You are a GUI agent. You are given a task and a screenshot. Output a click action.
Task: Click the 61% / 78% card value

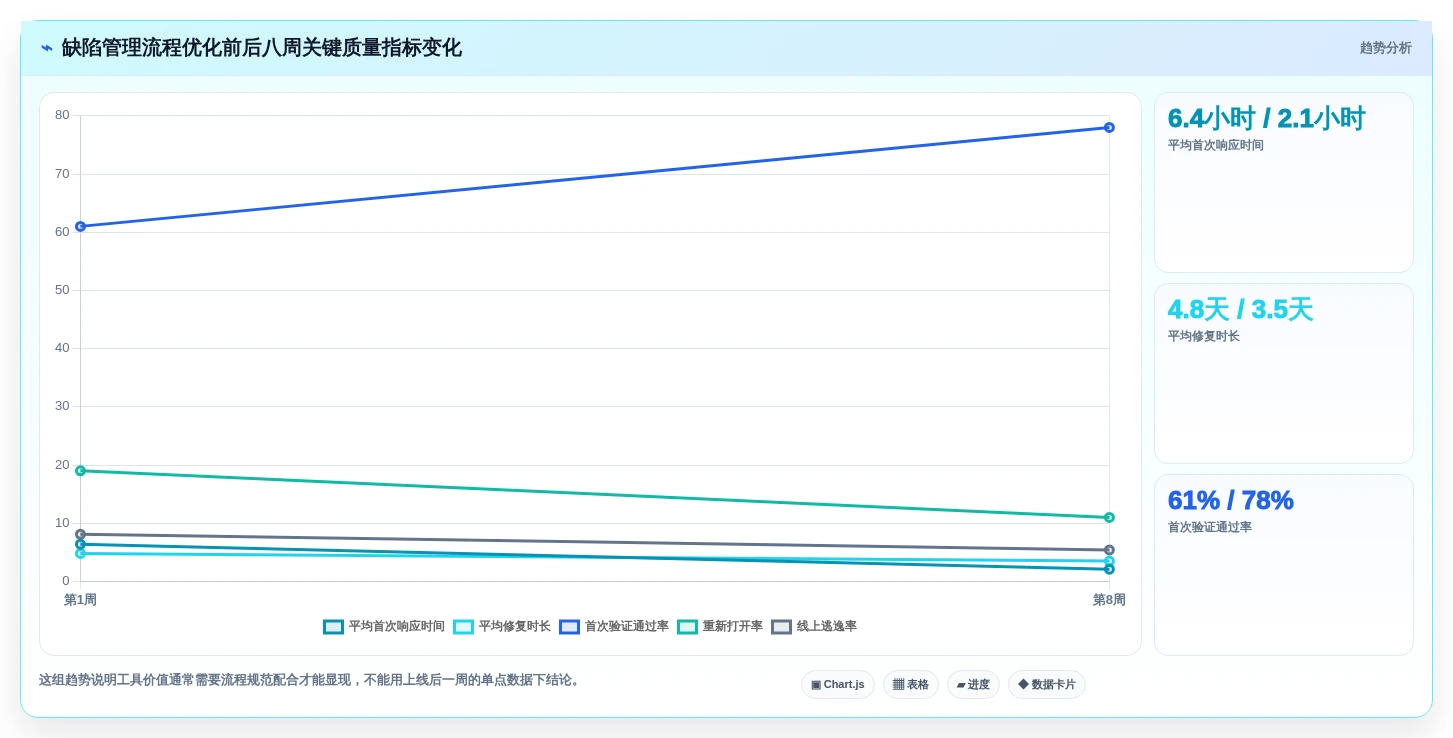tap(1231, 500)
